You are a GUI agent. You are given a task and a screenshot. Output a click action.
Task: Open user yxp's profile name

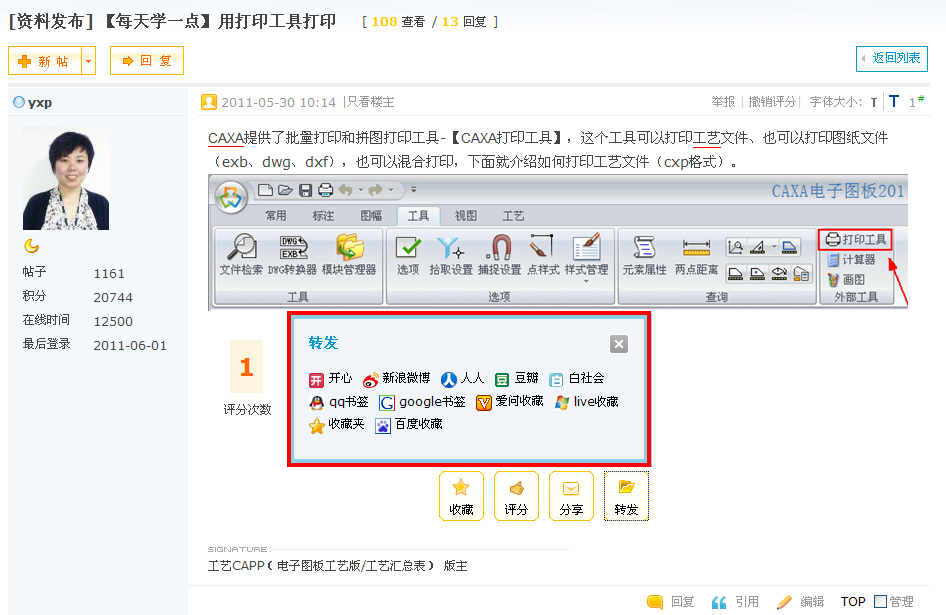39,103
